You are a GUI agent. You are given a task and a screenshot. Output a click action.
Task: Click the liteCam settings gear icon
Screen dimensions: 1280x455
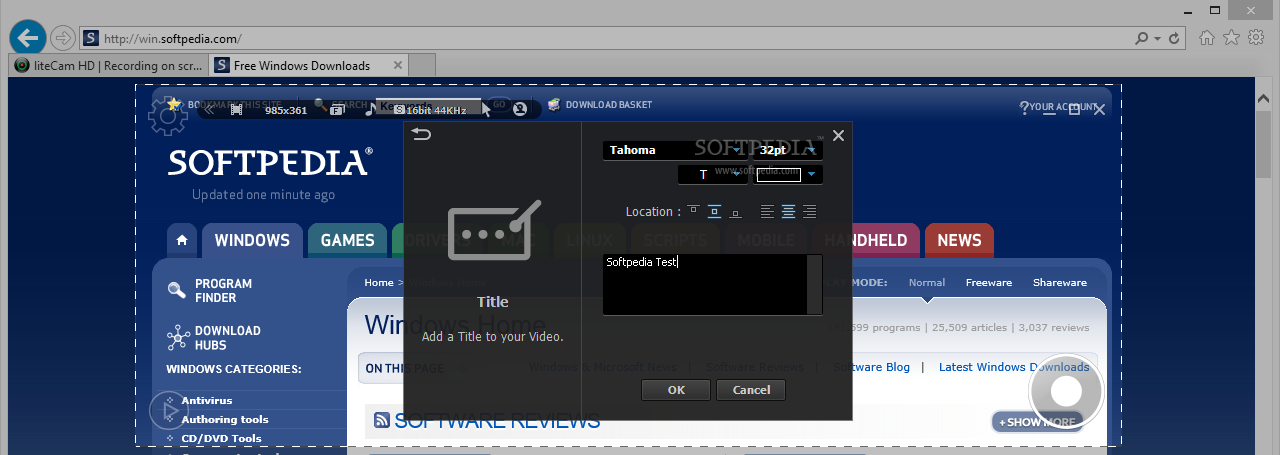pyautogui.click(x=168, y=117)
